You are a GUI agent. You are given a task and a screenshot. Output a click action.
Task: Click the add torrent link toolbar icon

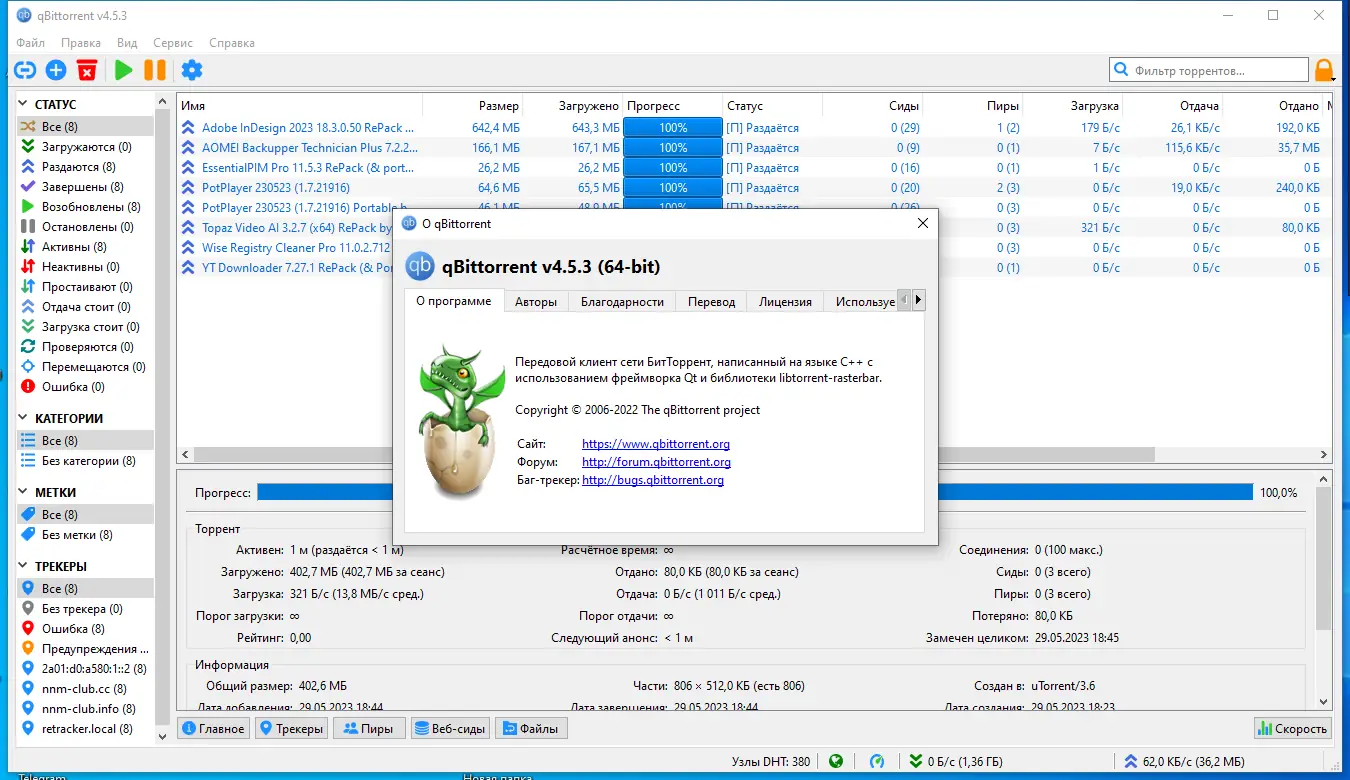(x=25, y=70)
